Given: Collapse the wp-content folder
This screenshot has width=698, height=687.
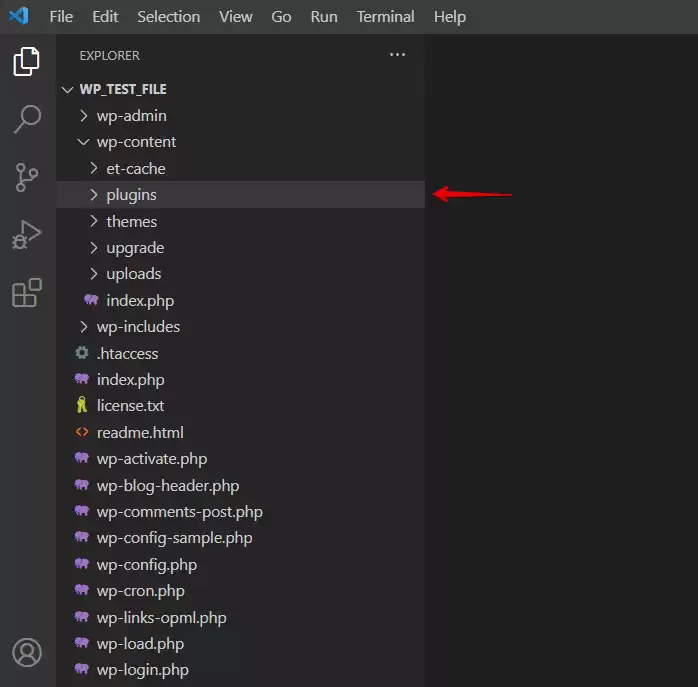Looking at the screenshot, I should 136,142.
